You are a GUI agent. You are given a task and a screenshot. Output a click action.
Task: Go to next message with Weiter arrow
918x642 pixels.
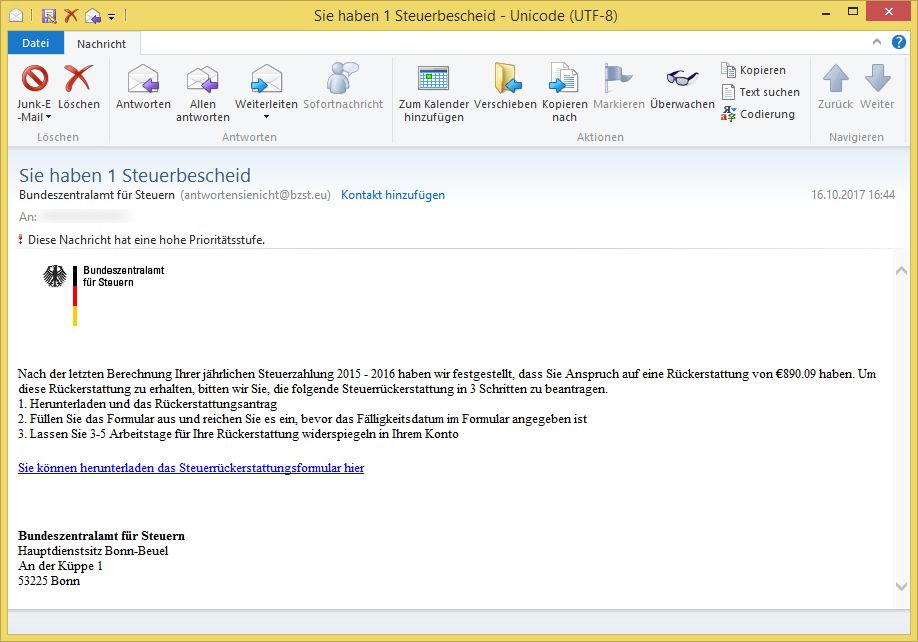coord(877,78)
